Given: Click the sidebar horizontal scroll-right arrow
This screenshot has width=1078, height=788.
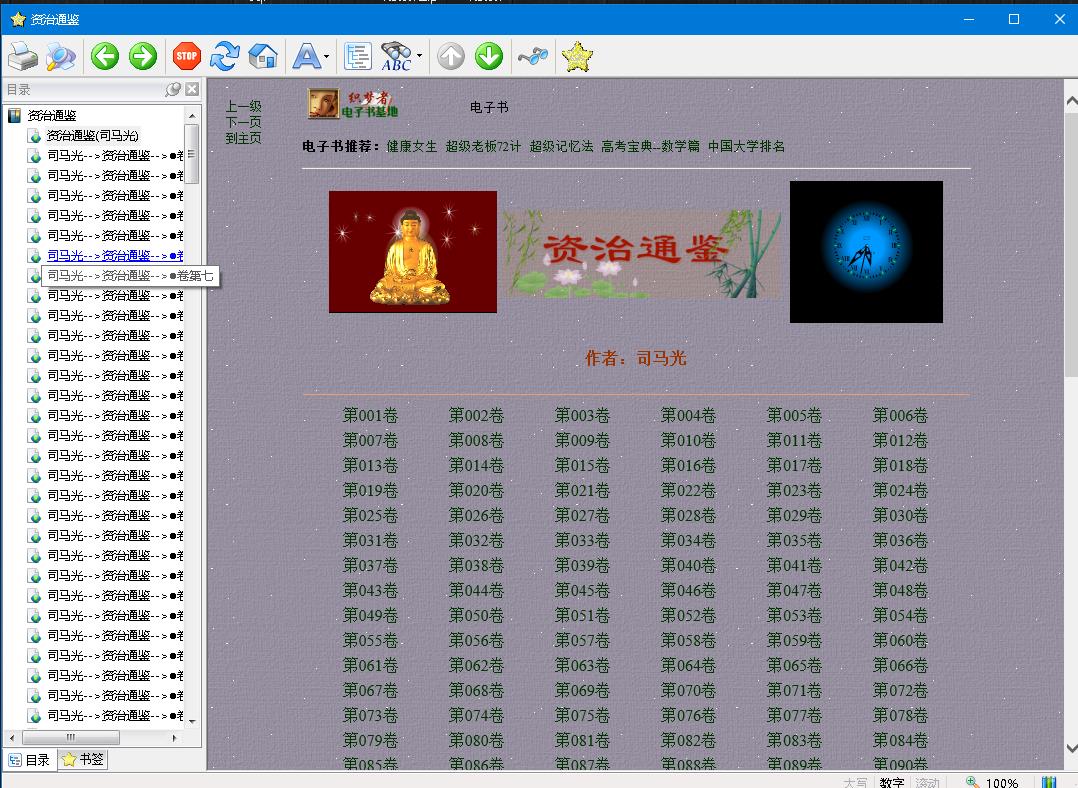Looking at the screenshot, I should click(175, 738).
